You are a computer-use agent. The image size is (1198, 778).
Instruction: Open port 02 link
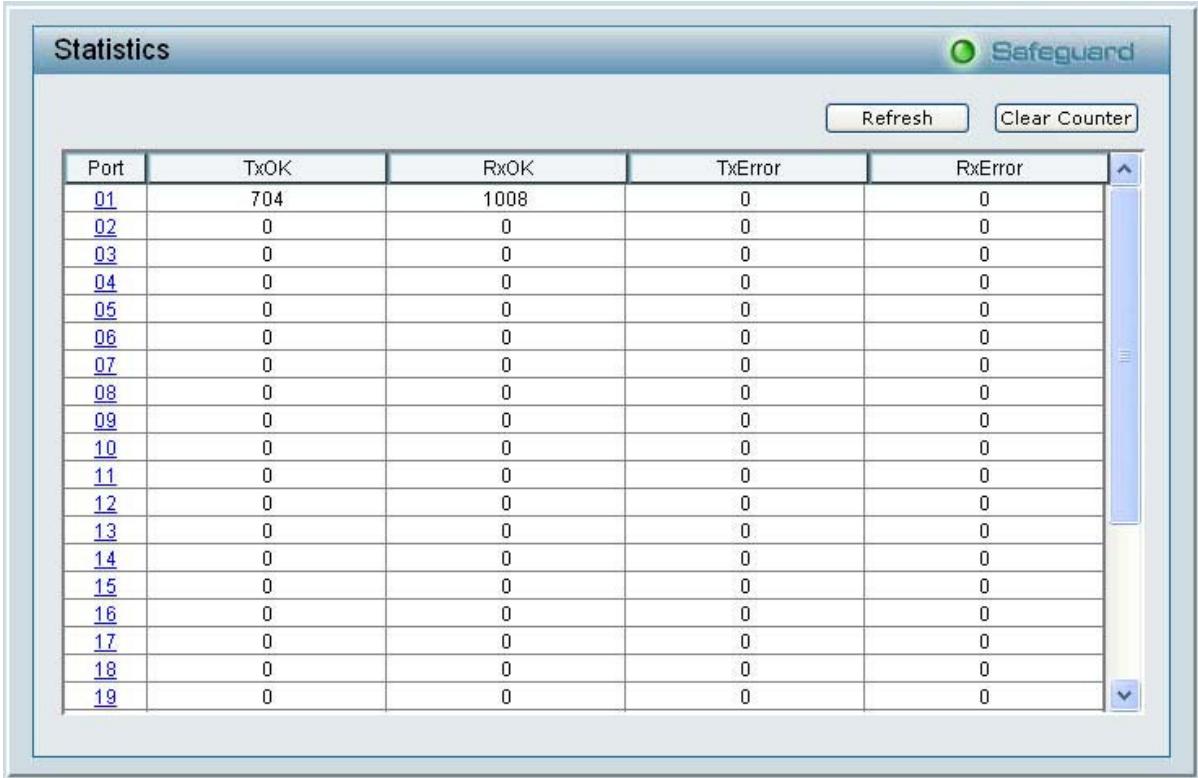coord(105,227)
